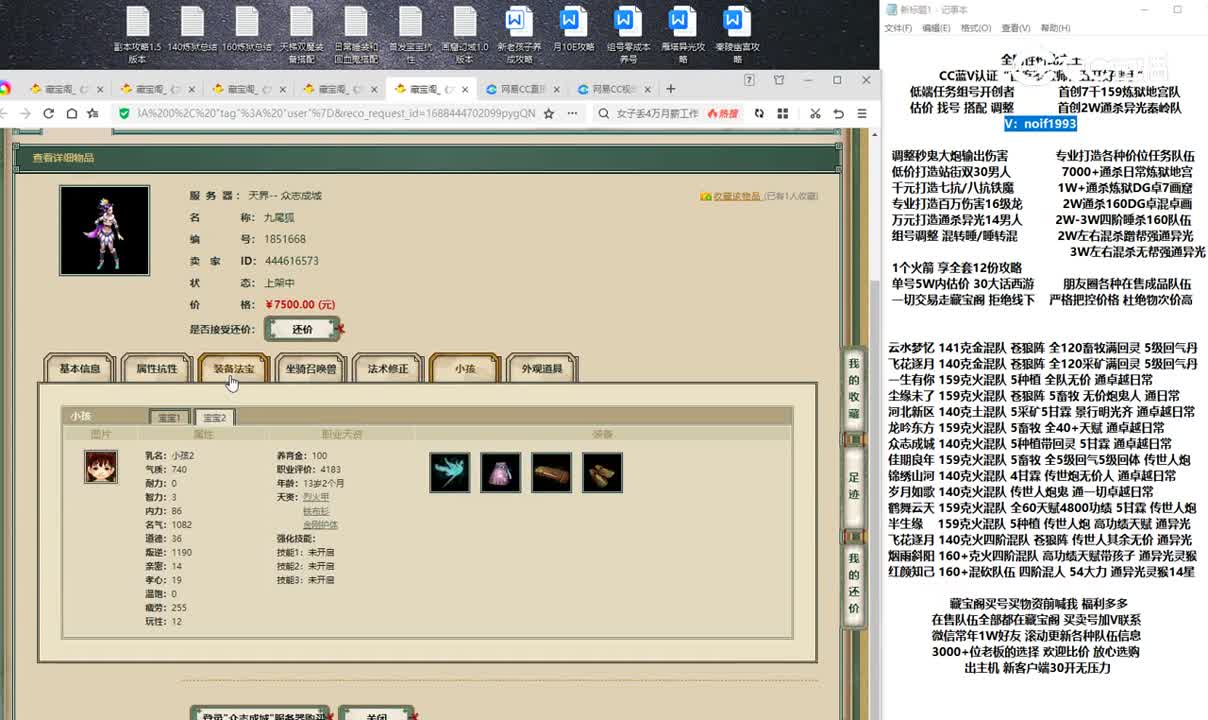The height and width of the screenshot is (720, 1208).
Task: Open browser extensions grid icon
Action: (x=783, y=114)
